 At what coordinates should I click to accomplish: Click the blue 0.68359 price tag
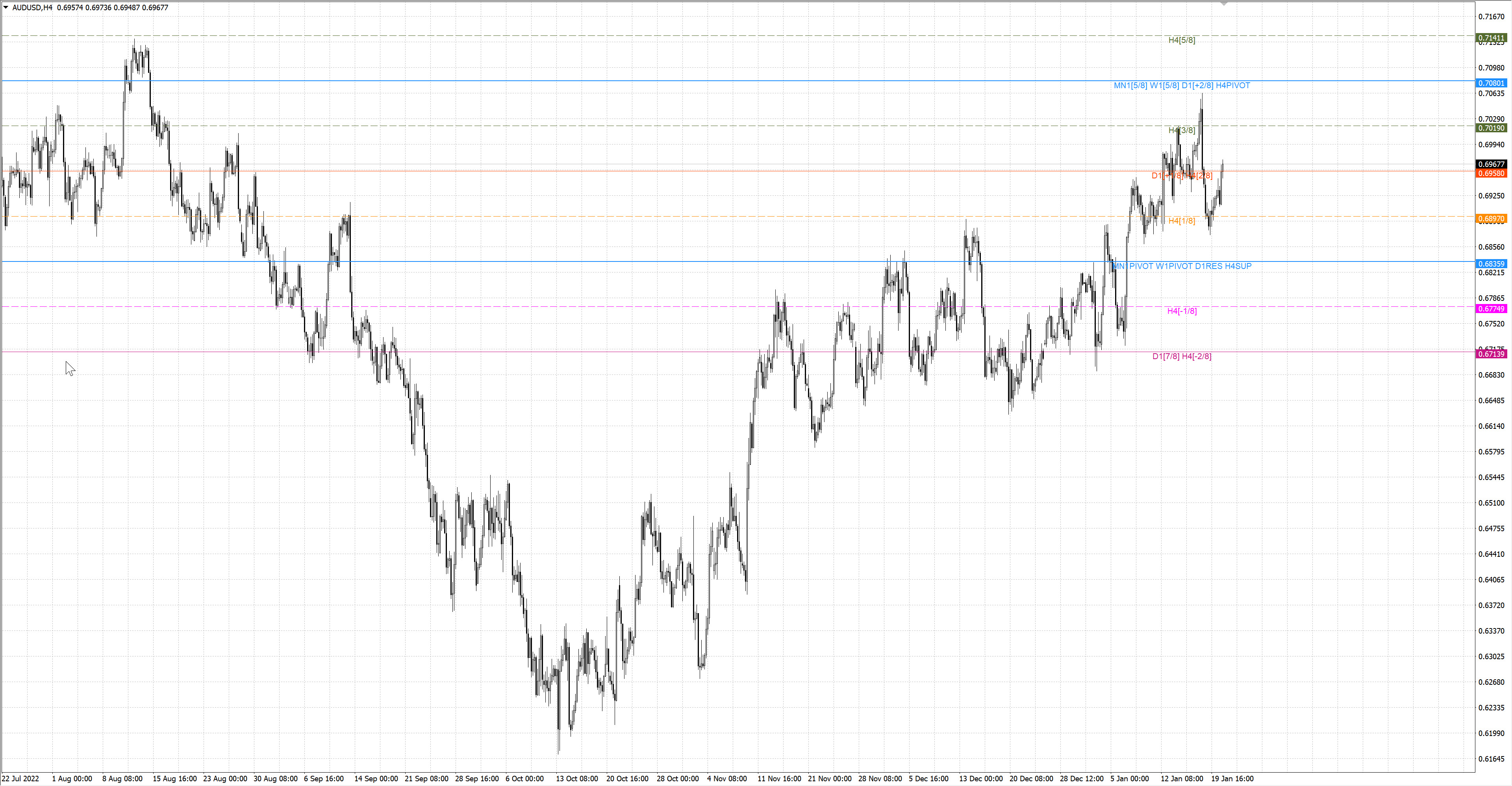[1491, 264]
